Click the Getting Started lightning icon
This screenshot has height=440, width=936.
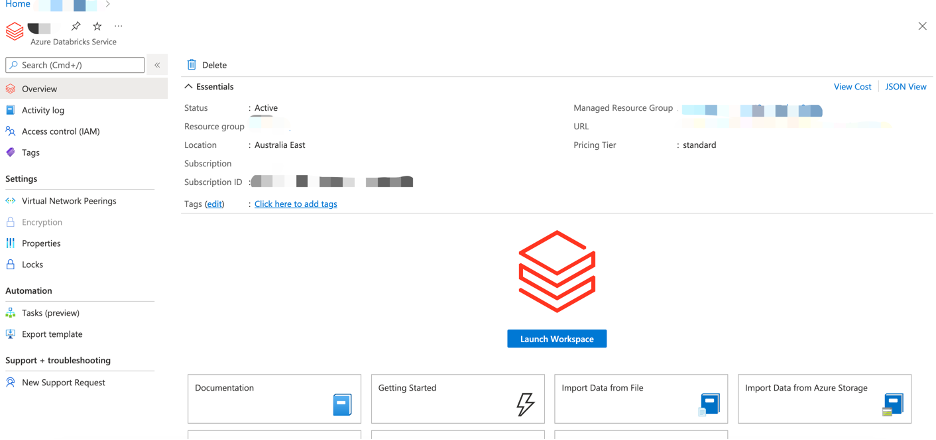click(525, 405)
